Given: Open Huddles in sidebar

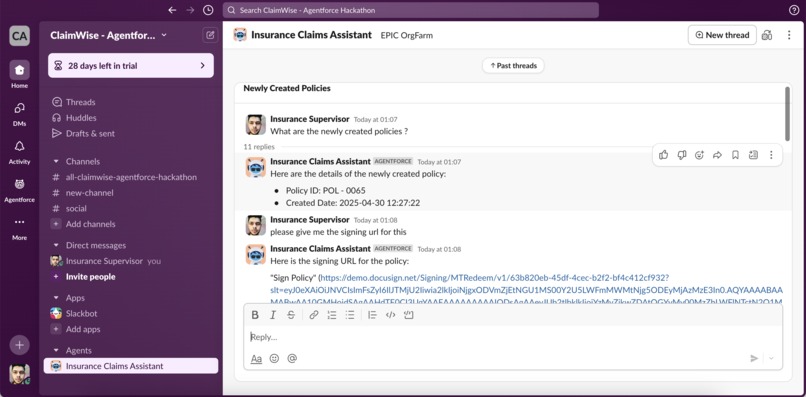Looking at the screenshot, I should click(131, 118).
